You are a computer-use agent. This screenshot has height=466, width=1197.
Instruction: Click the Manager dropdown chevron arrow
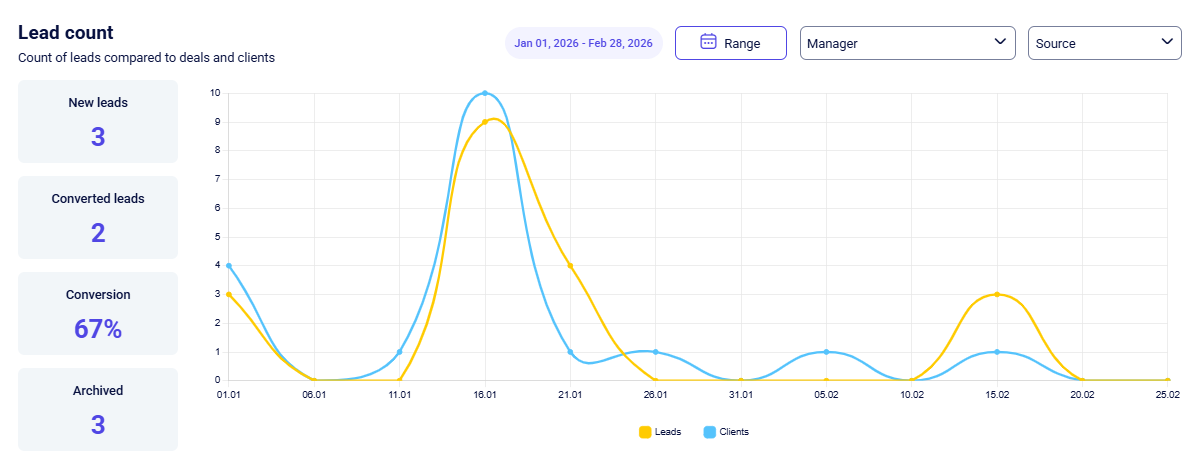pos(999,42)
